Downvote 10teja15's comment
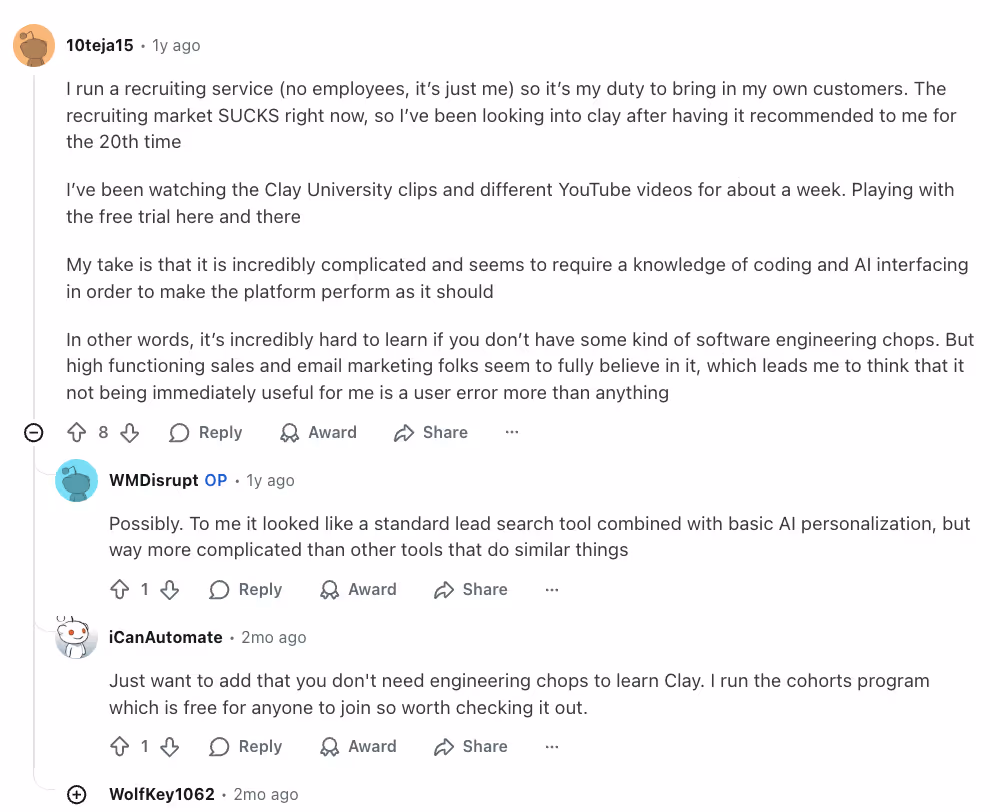Screen dimensions: 990x812 pyautogui.click(x=128, y=432)
